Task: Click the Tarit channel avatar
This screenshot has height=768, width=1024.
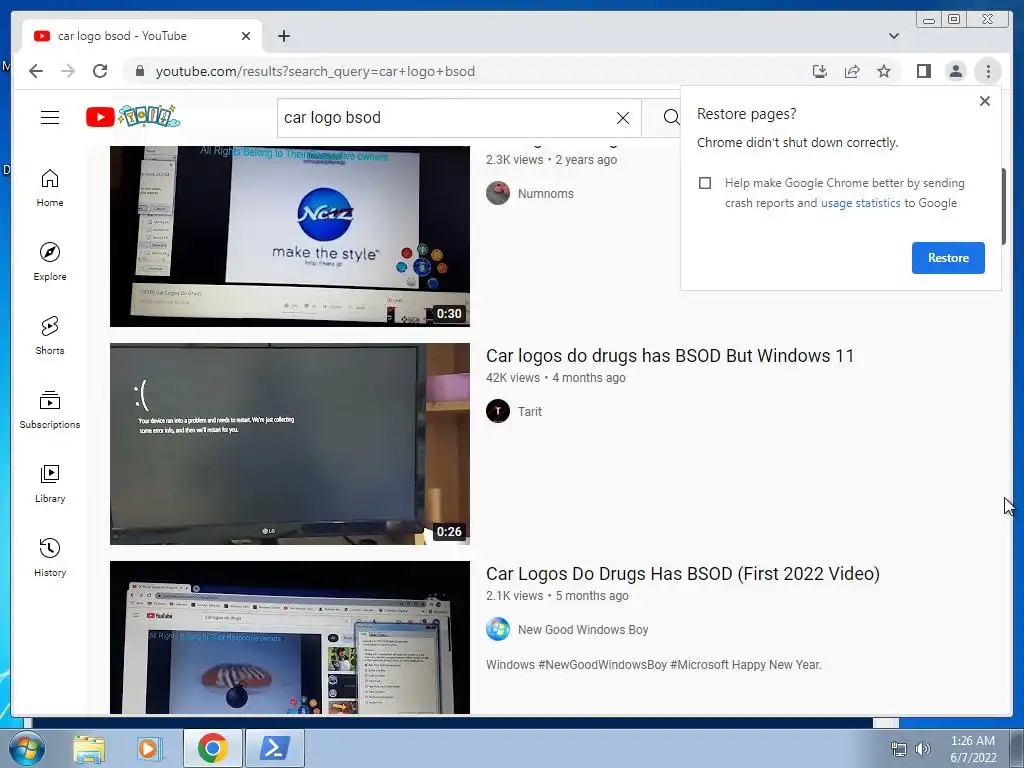Action: click(x=498, y=411)
